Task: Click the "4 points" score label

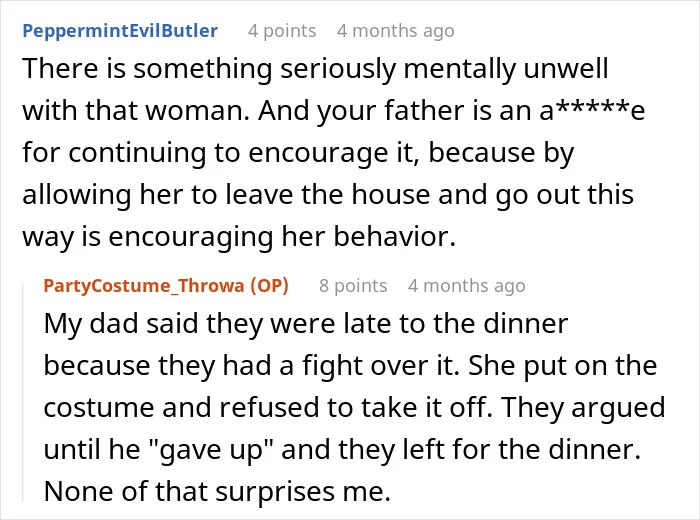Action: [282, 31]
